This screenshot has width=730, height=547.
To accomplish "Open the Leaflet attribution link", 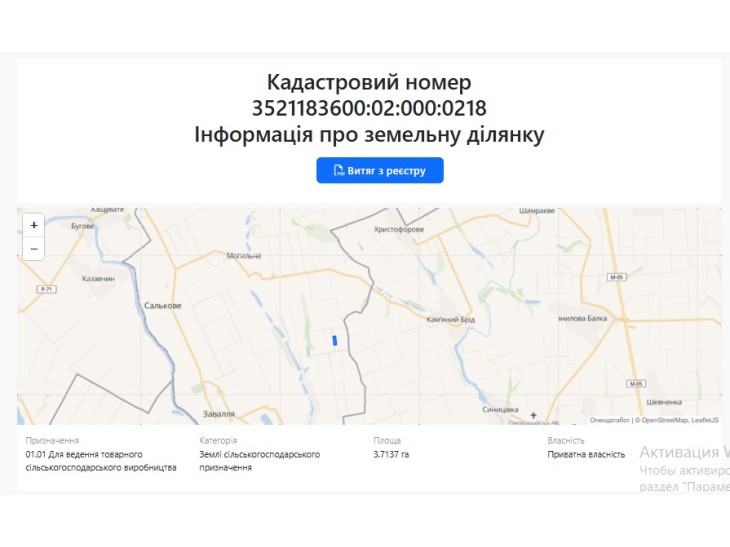I will coord(705,420).
